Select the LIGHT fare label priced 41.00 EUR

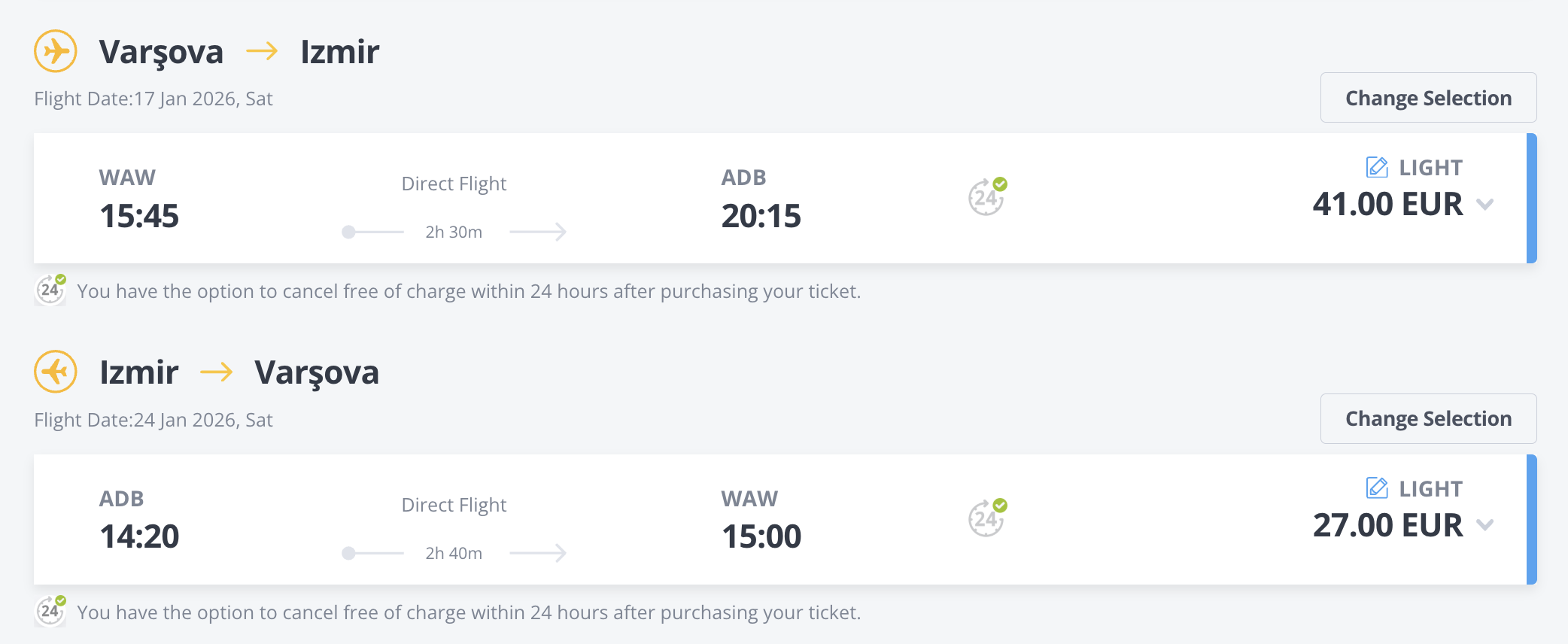point(1430,168)
